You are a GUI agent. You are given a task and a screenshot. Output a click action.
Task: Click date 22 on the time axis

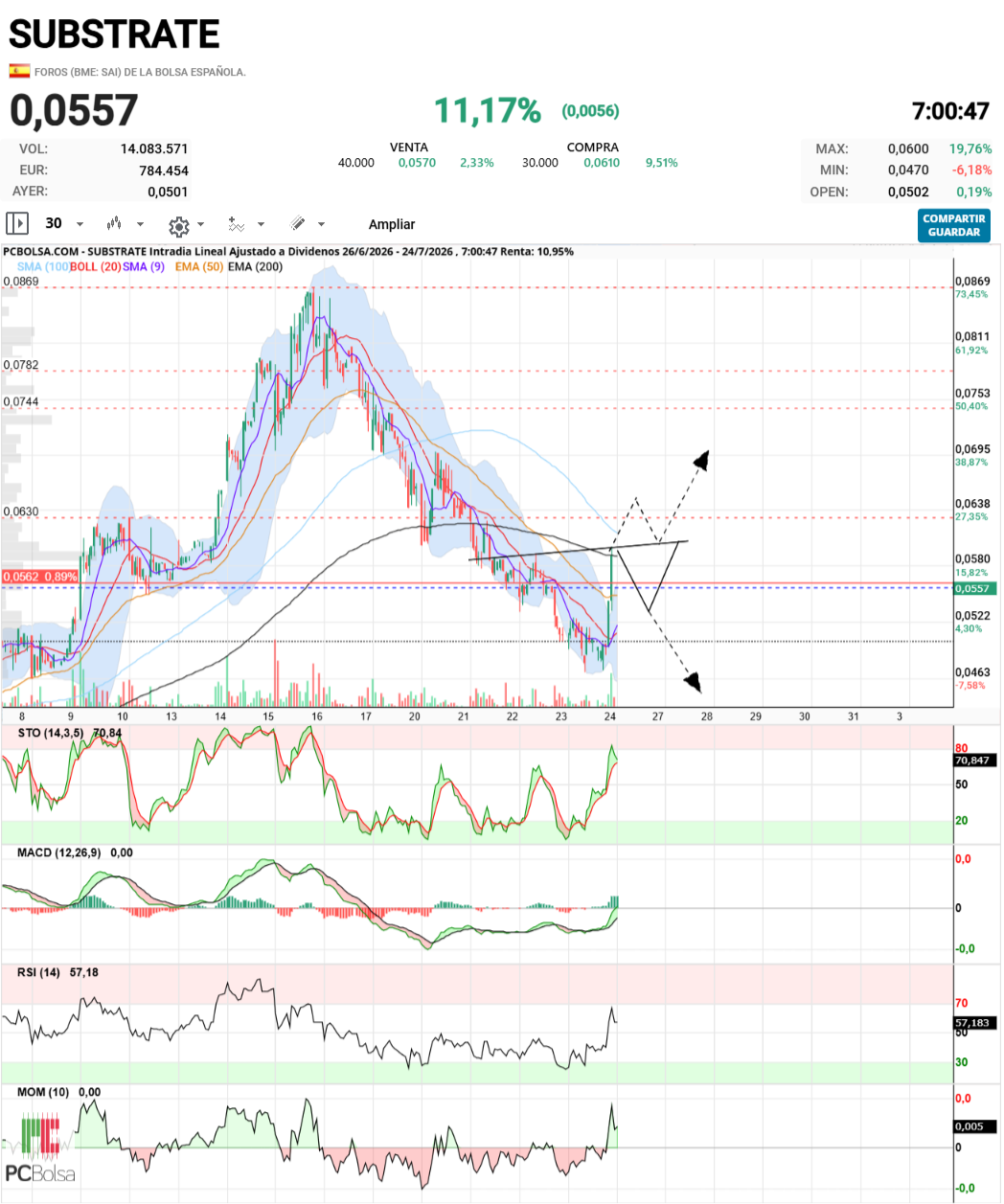[x=513, y=716]
